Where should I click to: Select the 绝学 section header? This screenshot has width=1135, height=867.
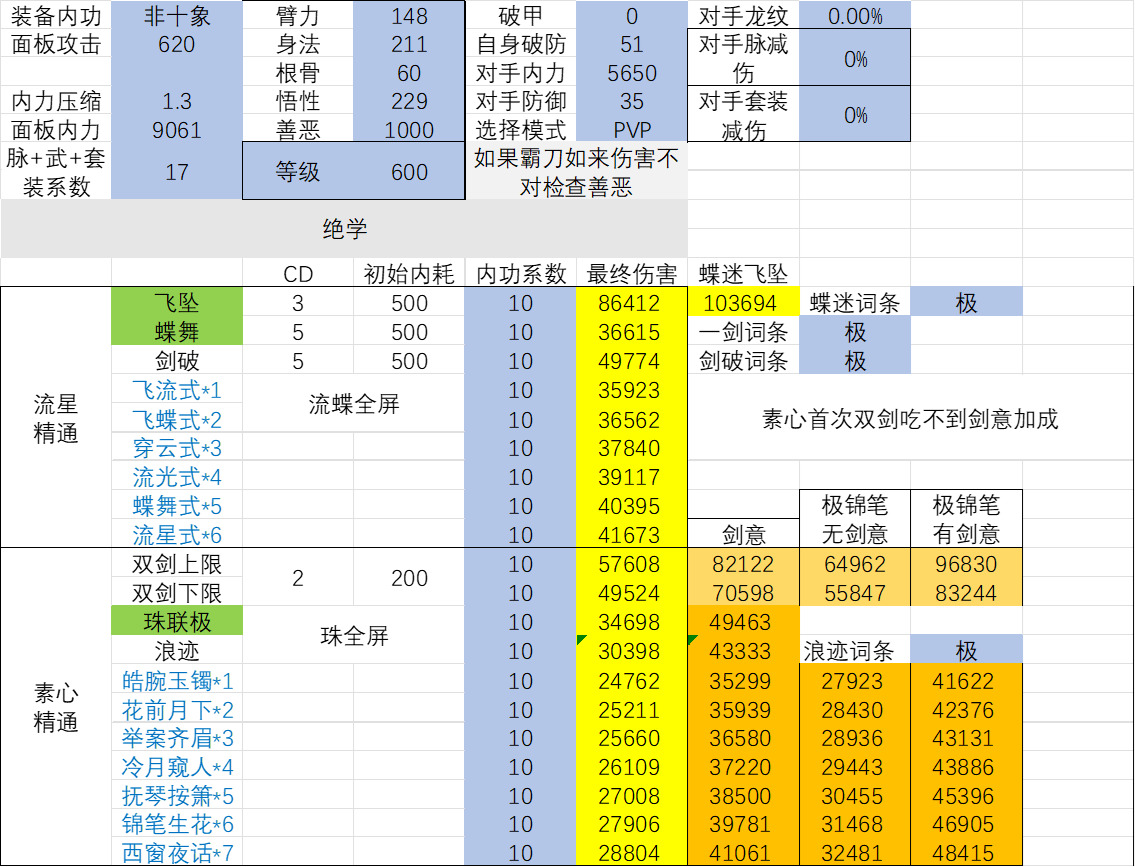click(344, 227)
